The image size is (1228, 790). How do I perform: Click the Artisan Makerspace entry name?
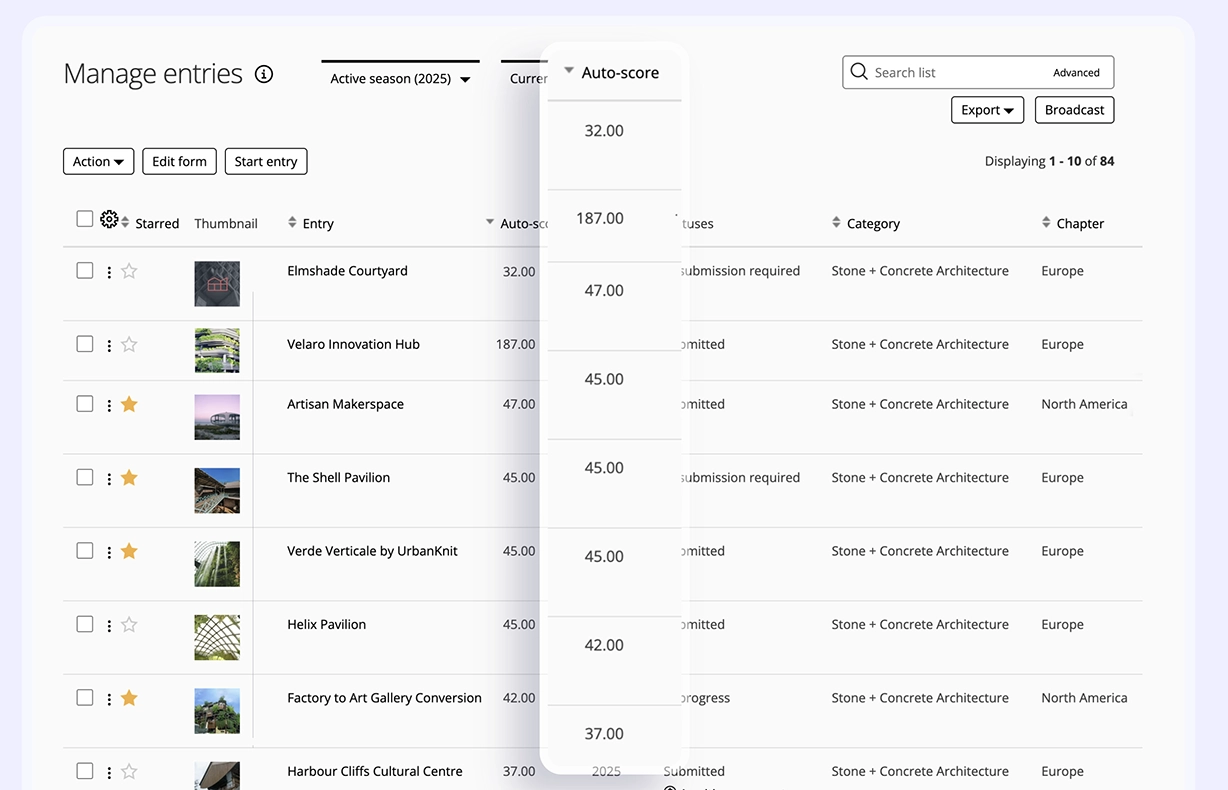(x=345, y=404)
